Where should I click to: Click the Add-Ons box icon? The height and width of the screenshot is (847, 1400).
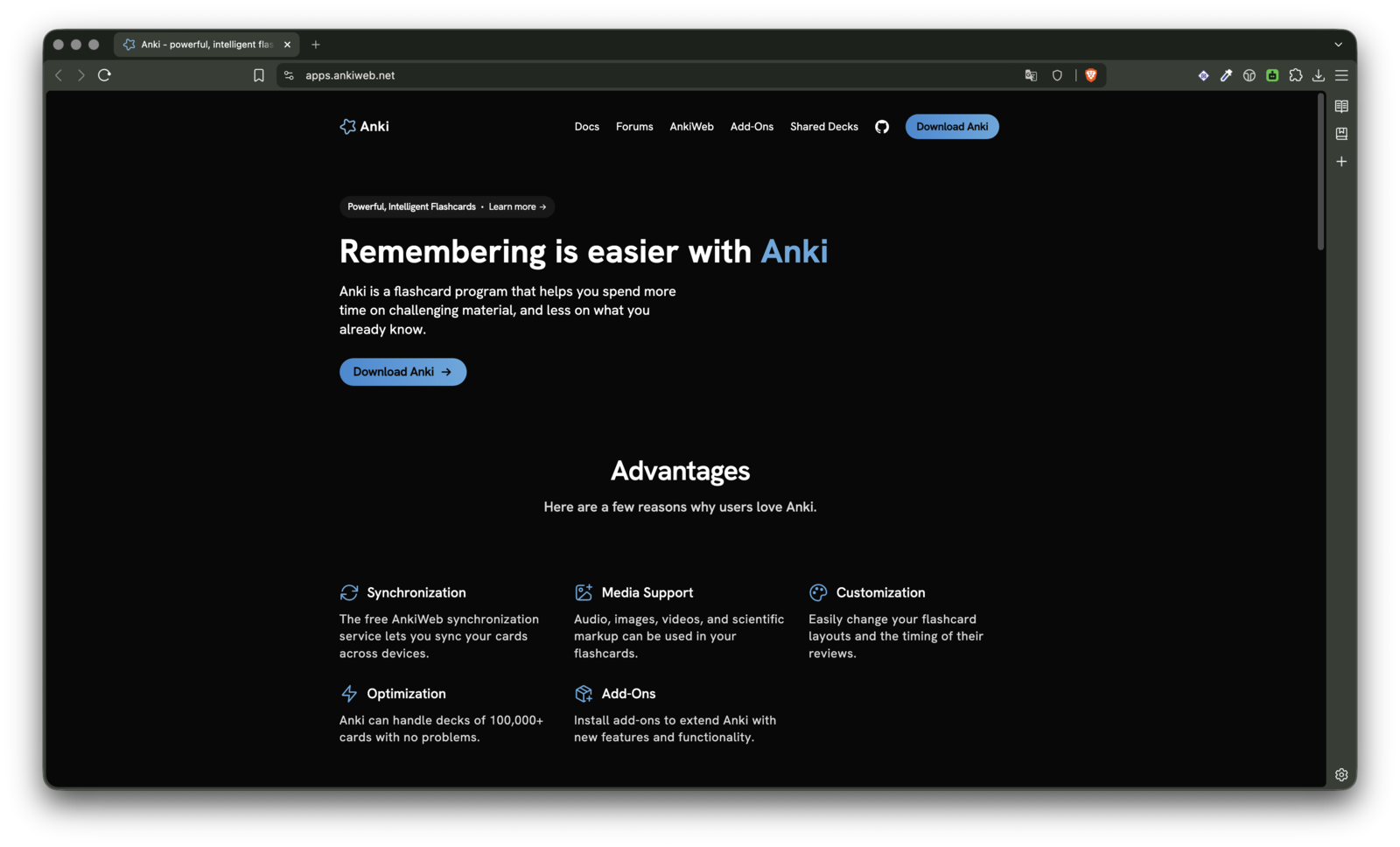(x=584, y=694)
